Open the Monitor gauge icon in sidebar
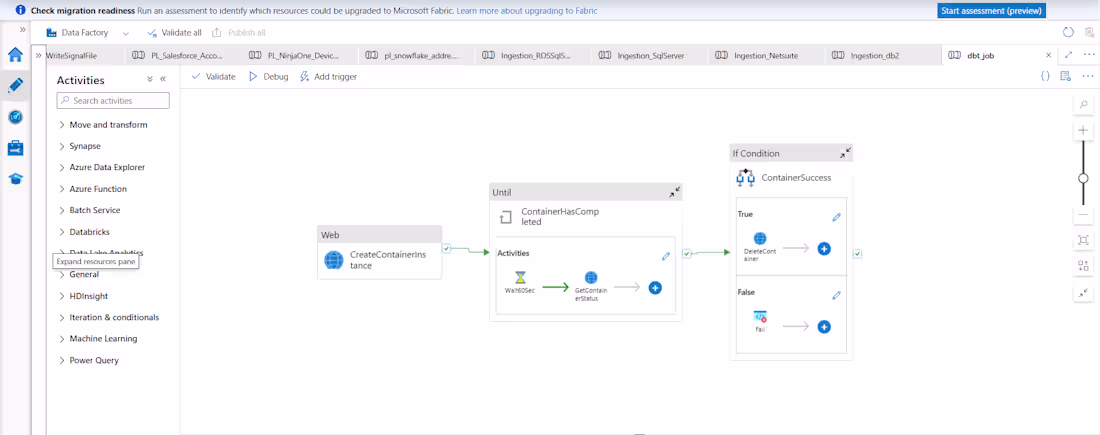 pyautogui.click(x=15, y=117)
